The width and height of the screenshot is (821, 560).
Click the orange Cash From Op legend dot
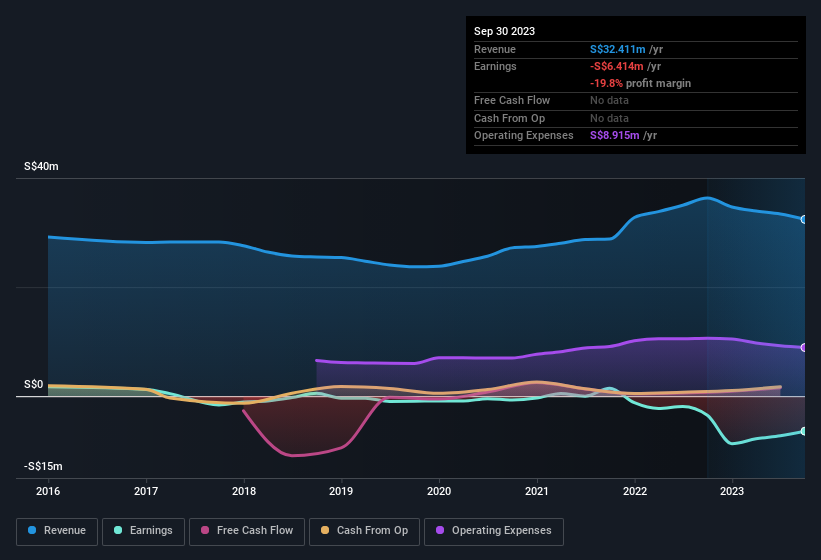(325, 530)
